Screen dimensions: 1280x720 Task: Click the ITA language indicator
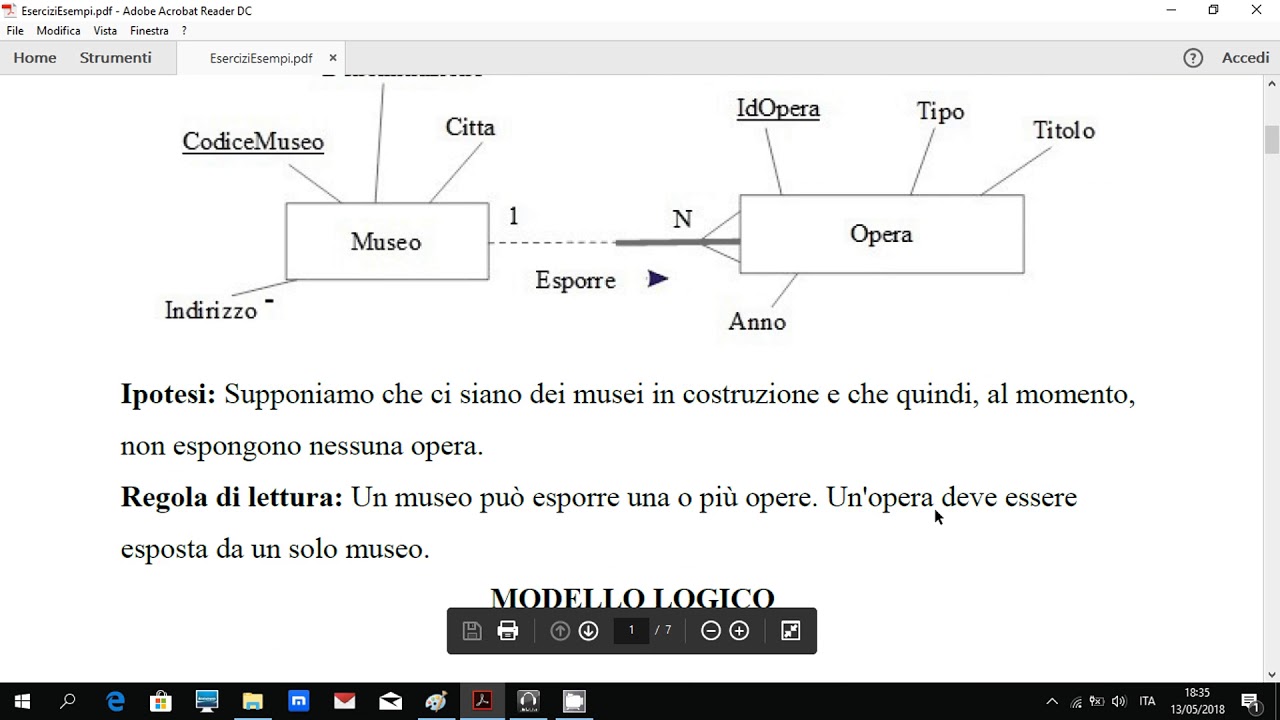pyautogui.click(x=1147, y=702)
